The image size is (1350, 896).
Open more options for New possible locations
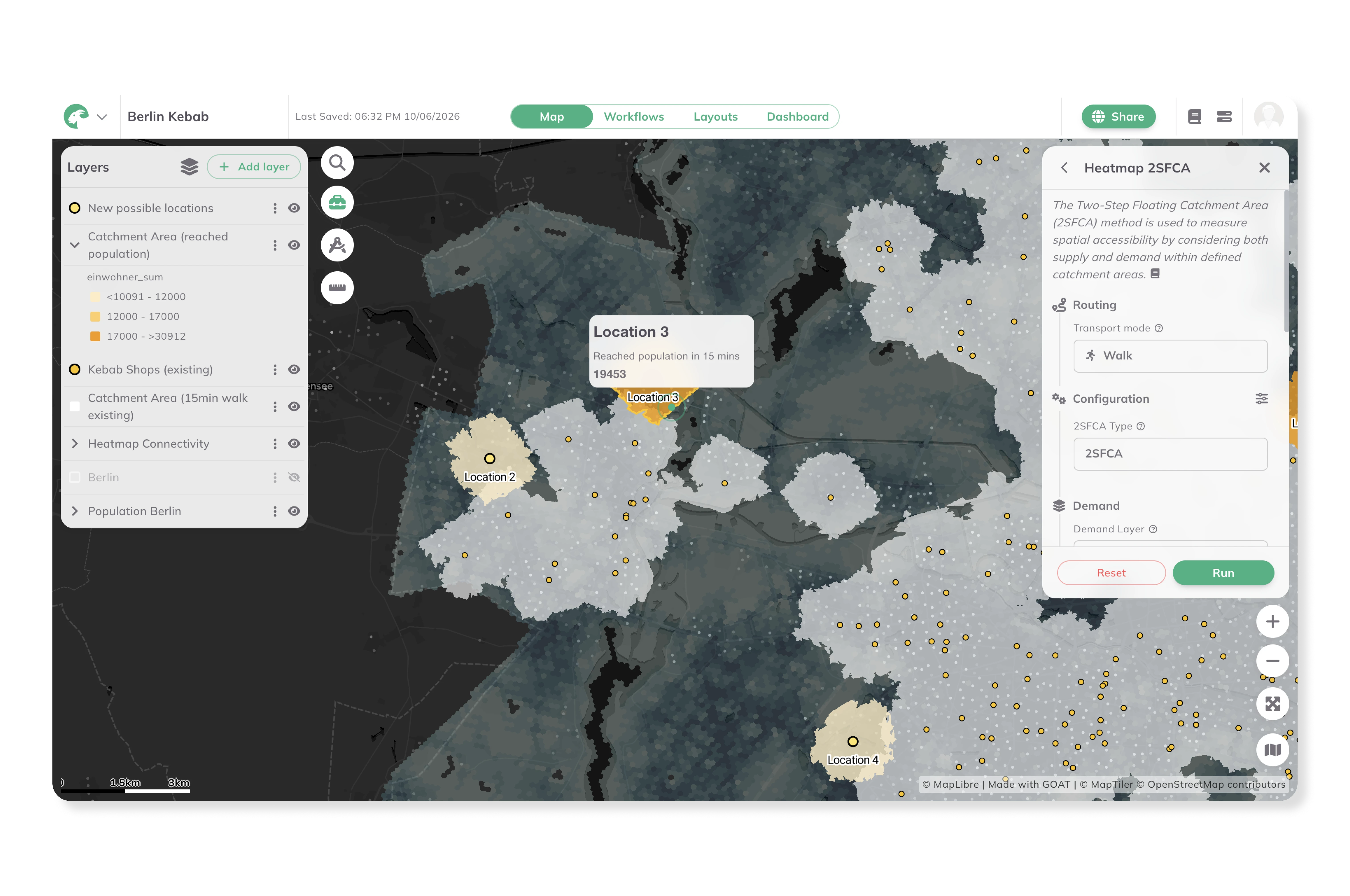(275, 208)
